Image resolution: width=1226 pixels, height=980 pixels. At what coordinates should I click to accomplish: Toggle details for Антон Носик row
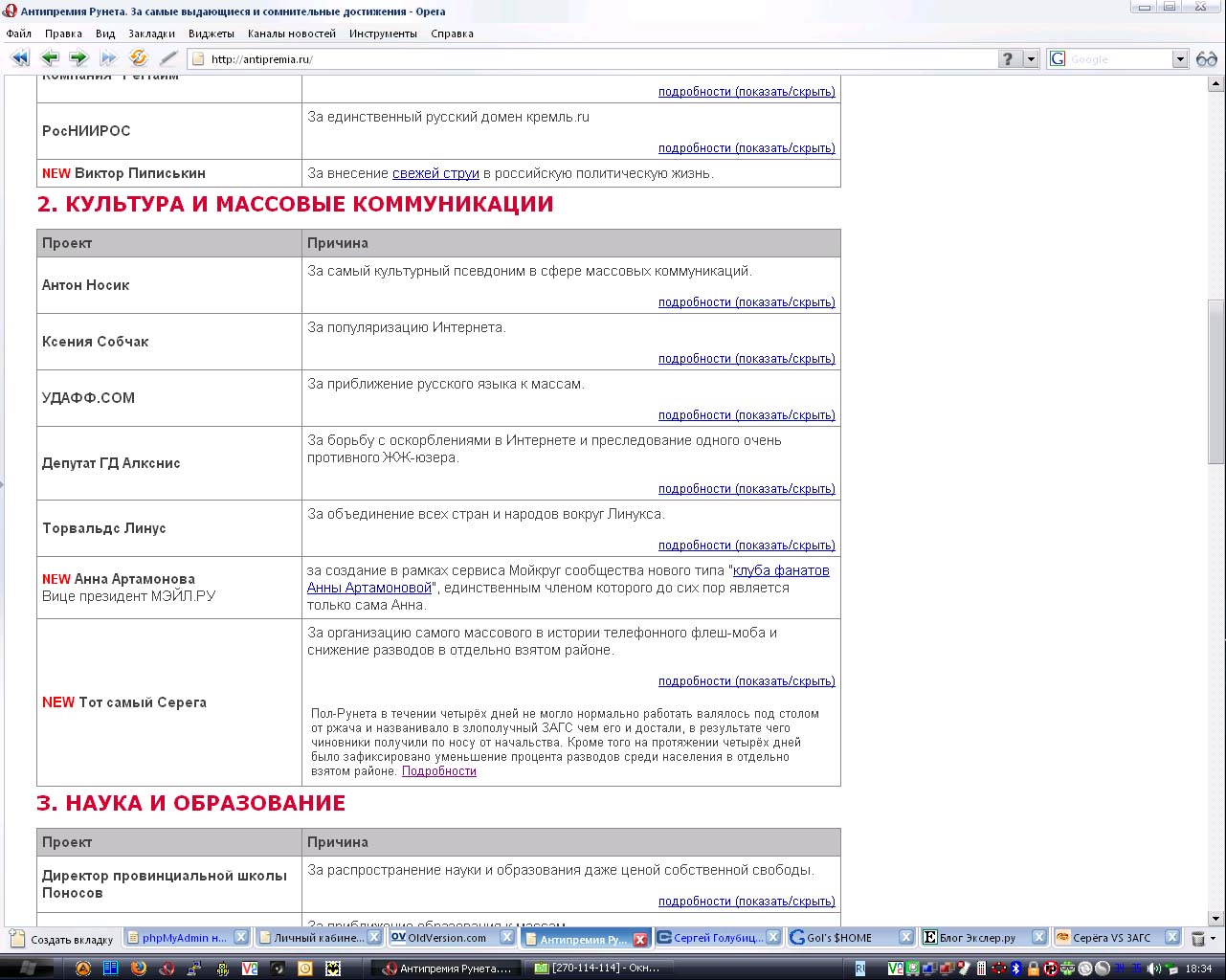(747, 302)
